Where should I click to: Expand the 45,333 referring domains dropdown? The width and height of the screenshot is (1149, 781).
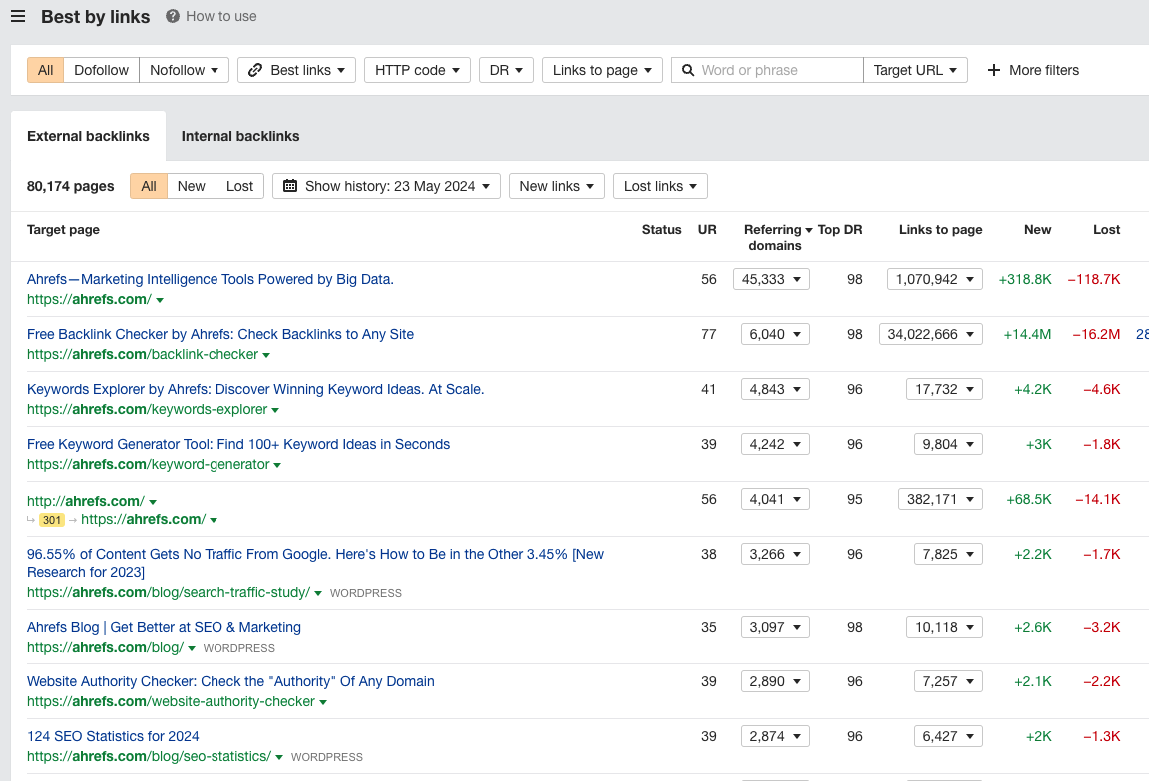point(771,280)
